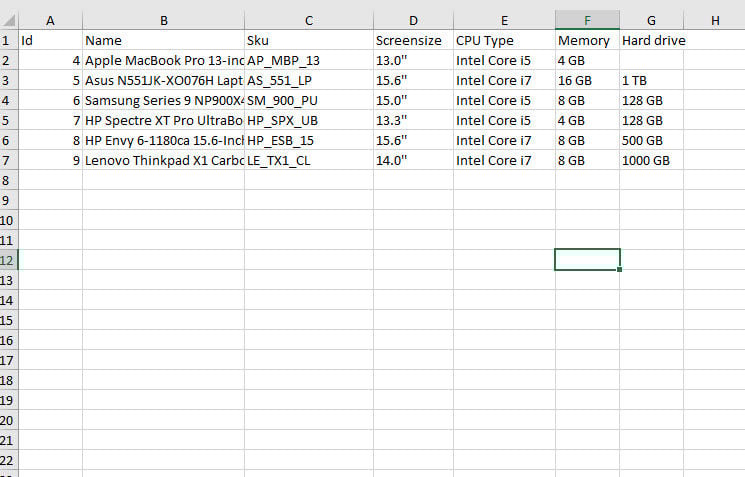Click the 1 TB hard drive cell
745x477 pixels.
[x=651, y=80]
